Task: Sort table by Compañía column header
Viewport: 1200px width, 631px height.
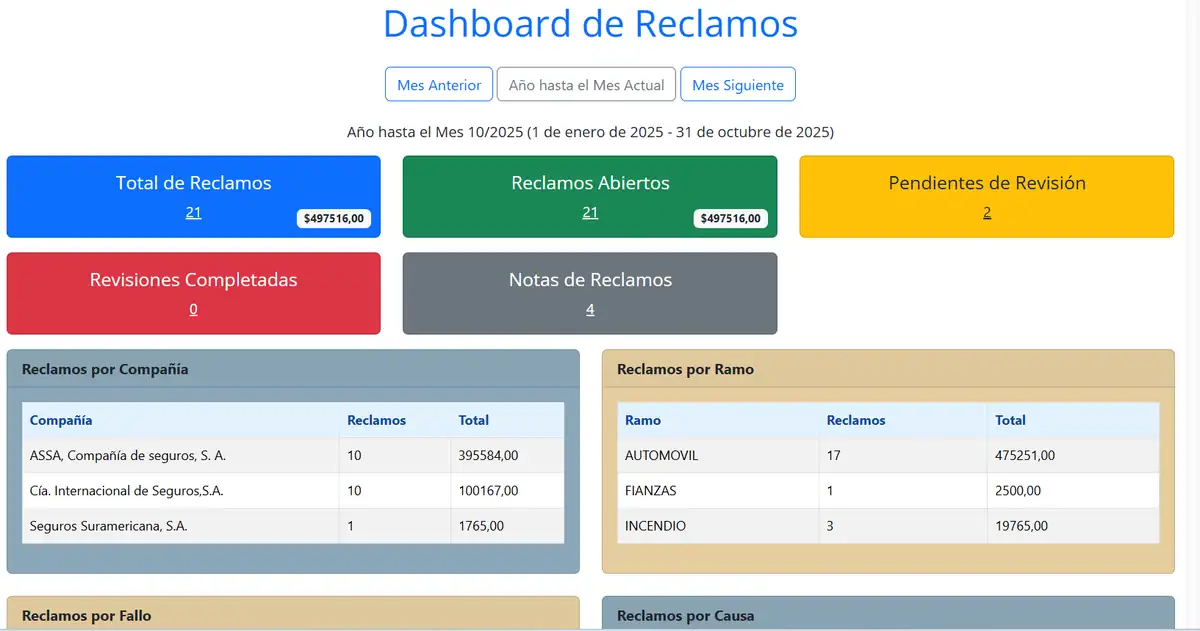Action: point(61,420)
